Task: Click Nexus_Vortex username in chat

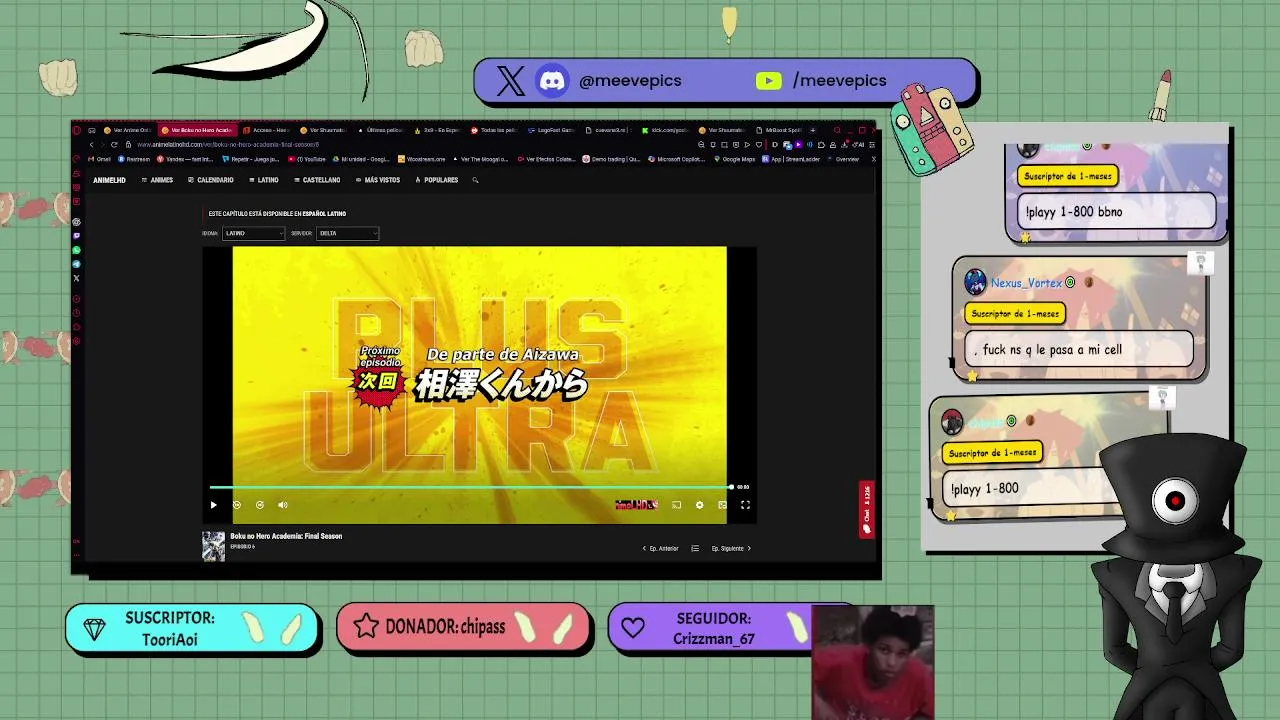Action: pyautogui.click(x=1026, y=283)
